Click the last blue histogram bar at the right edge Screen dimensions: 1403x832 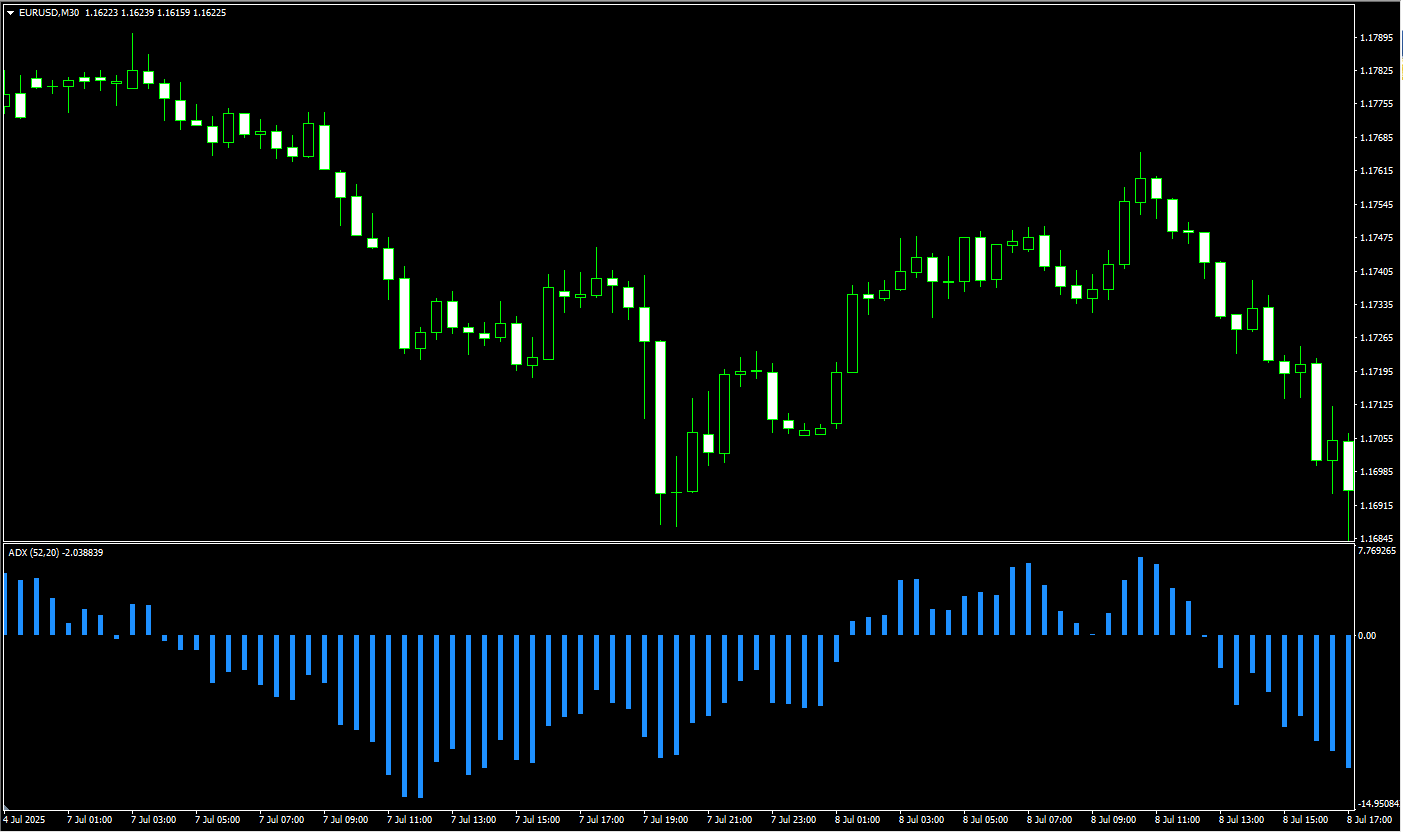pos(1348,701)
